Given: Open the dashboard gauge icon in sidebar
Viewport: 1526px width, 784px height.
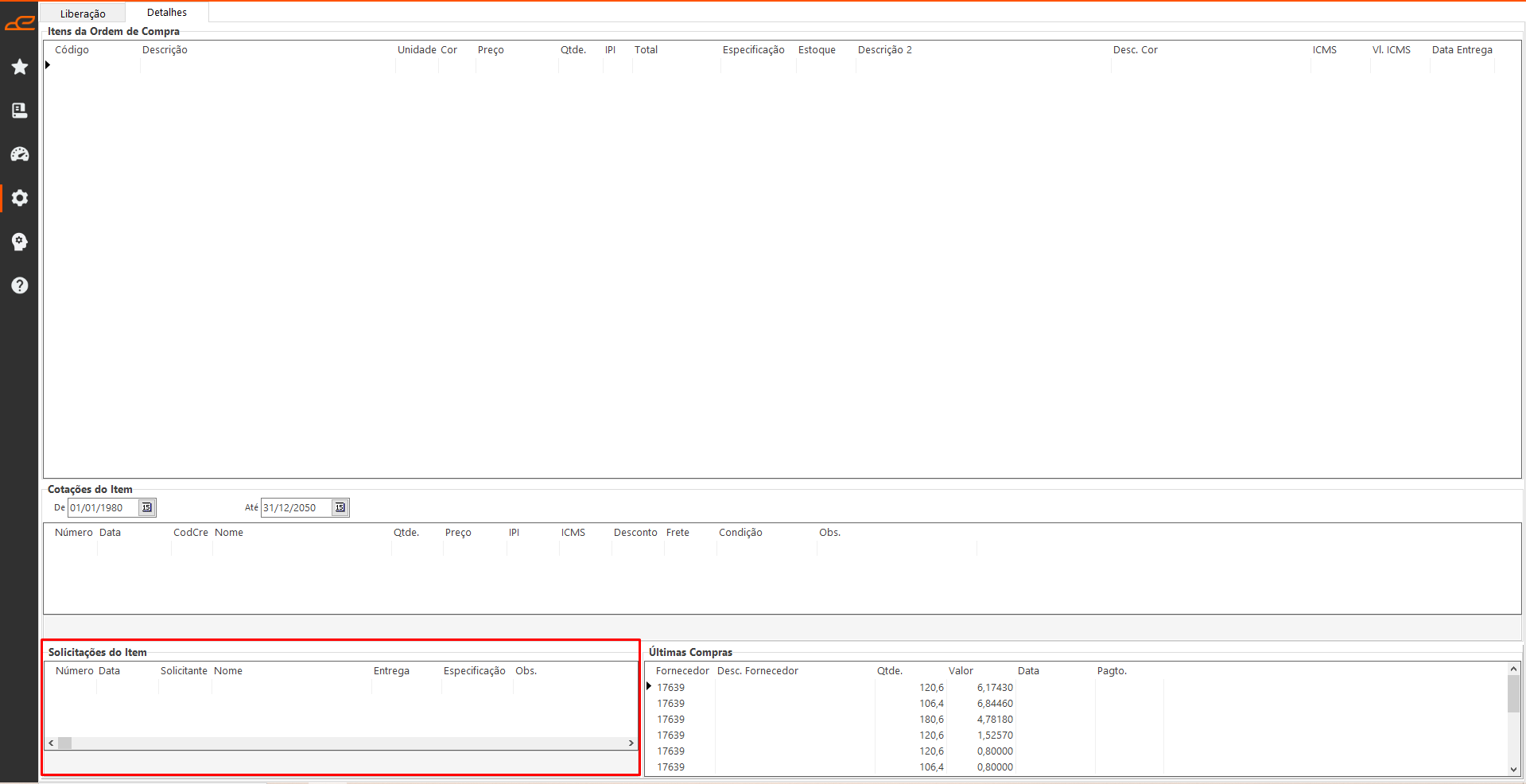Looking at the screenshot, I should coord(20,154).
